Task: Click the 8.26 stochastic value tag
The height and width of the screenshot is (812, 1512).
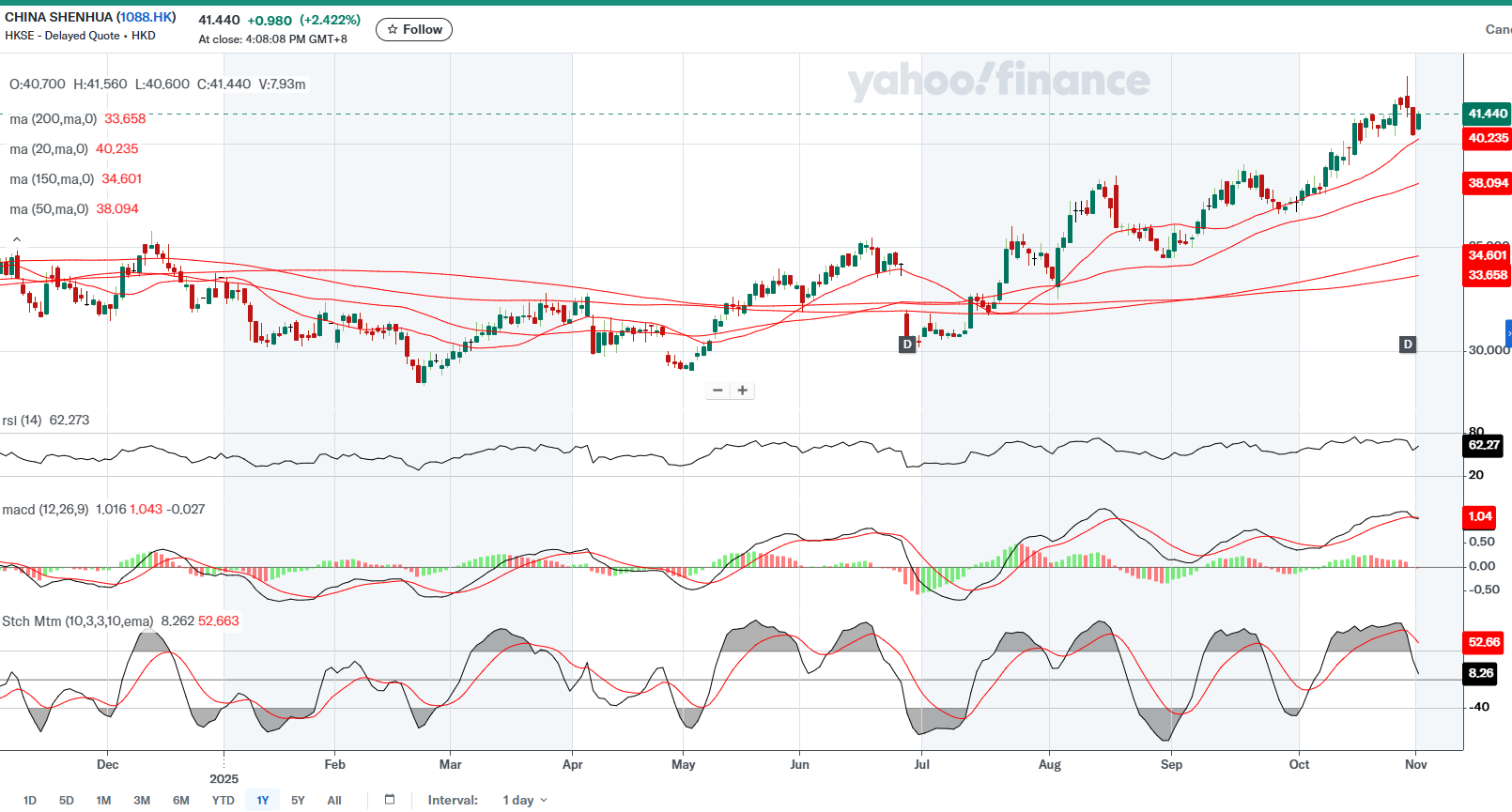Action: point(1481,673)
